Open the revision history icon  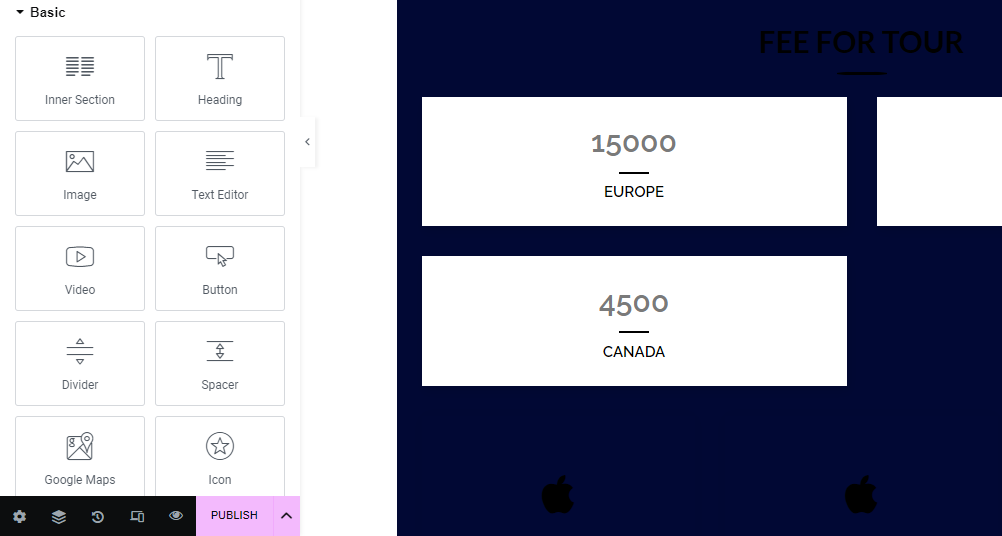98,517
